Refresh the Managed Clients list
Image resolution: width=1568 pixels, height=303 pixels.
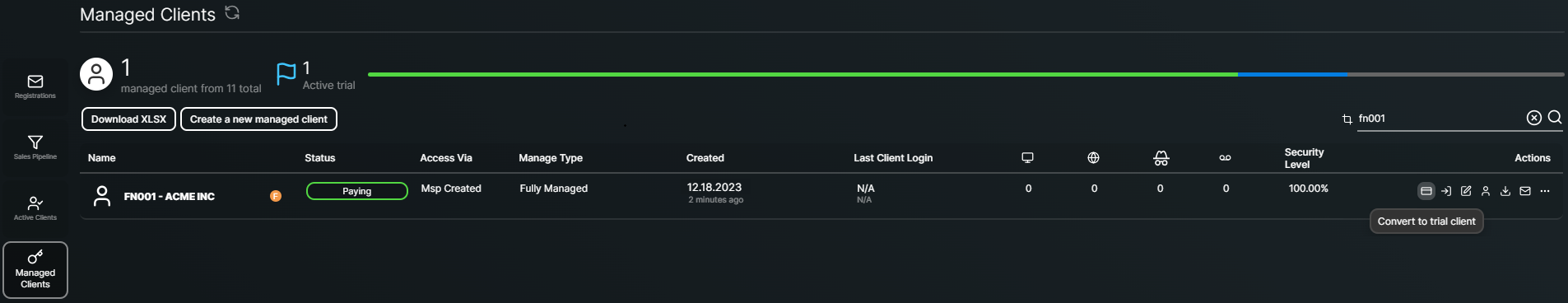(x=232, y=12)
